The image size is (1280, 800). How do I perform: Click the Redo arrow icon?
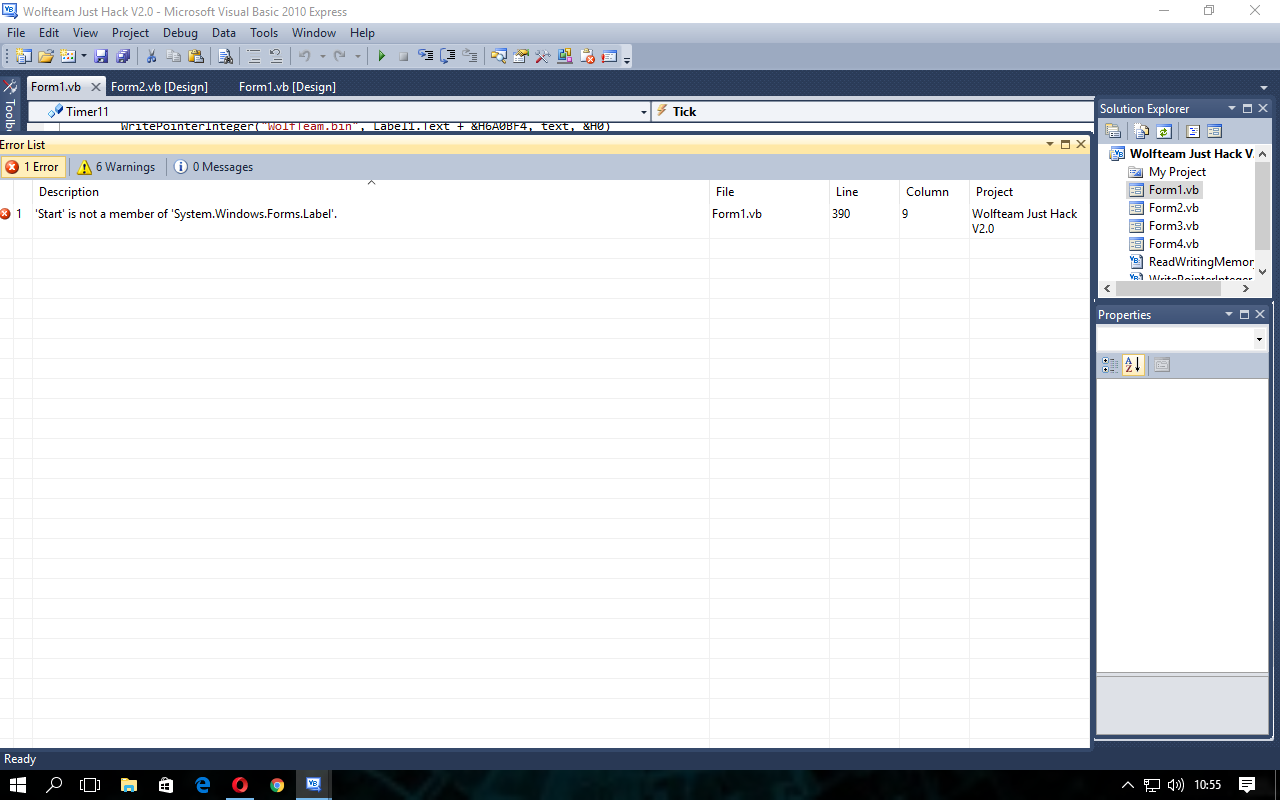point(340,56)
